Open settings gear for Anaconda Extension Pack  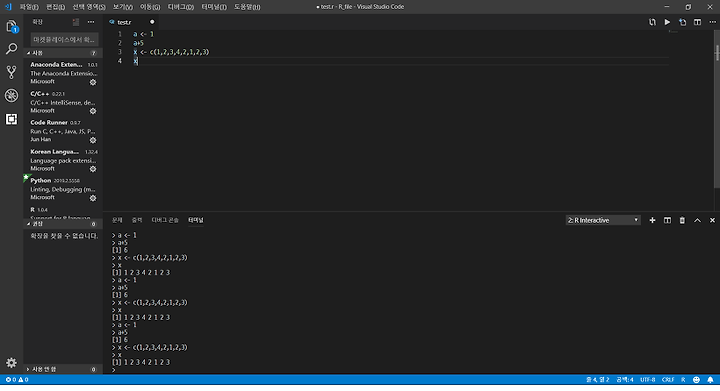point(93,82)
